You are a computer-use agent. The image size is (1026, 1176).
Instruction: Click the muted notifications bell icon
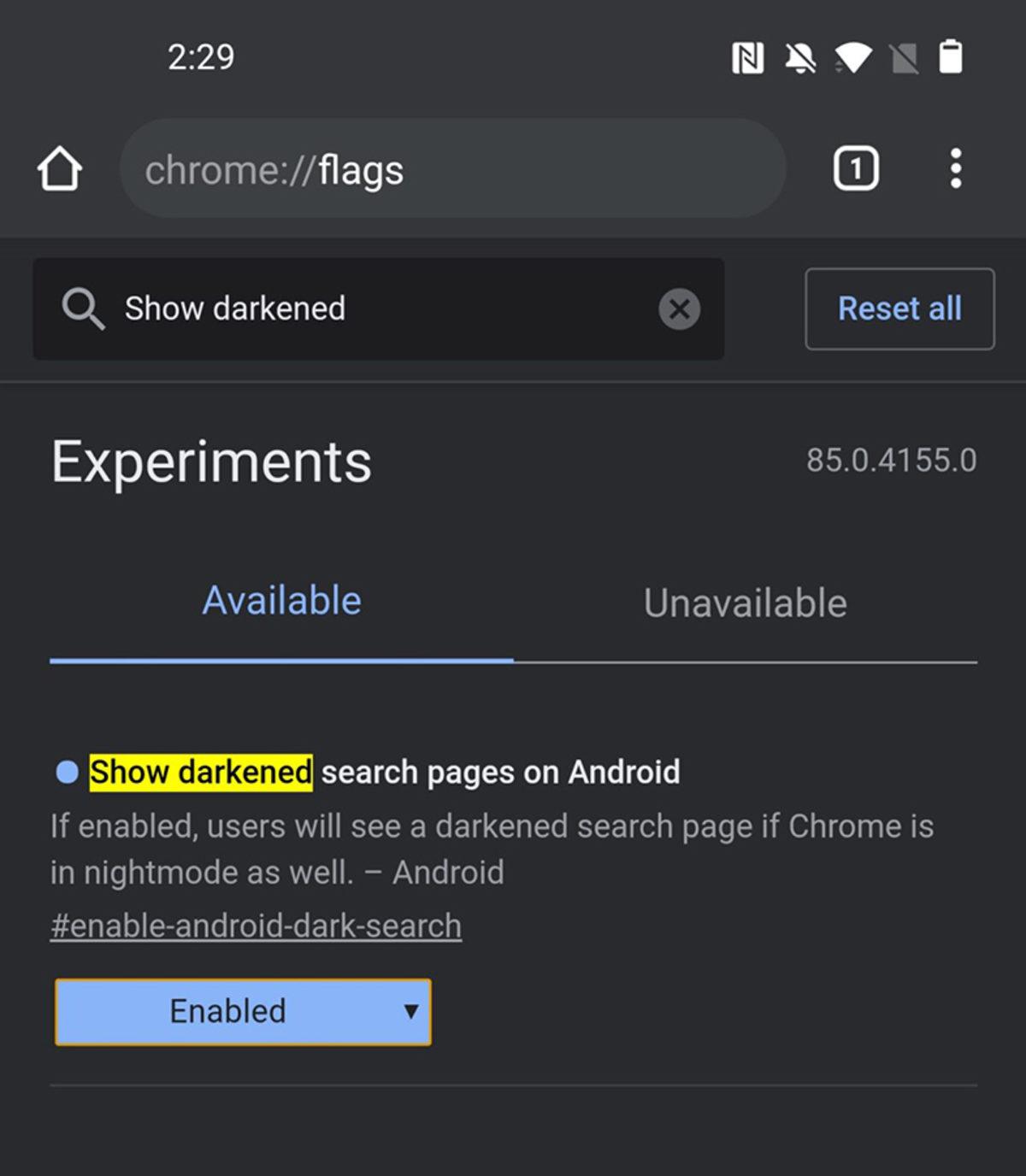coord(799,58)
